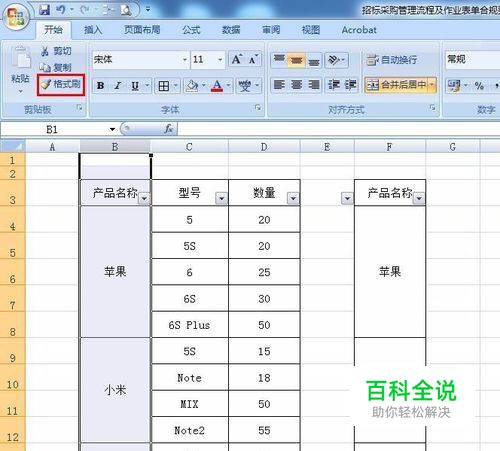The width and height of the screenshot is (500, 451).
Task: Apply red font color
Action: point(217,86)
